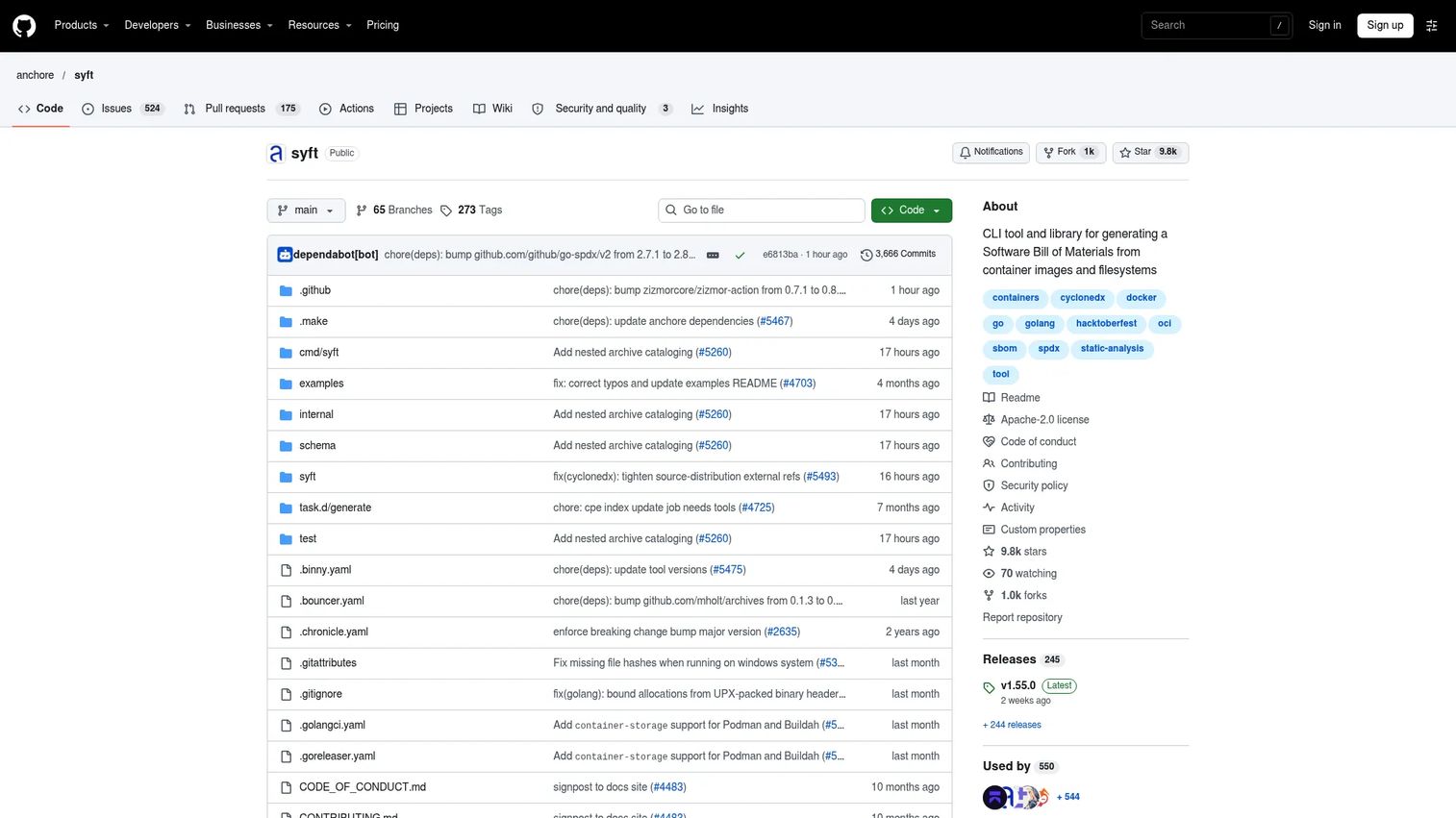Open the Projects tab
The width and height of the screenshot is (1456, 818).
pos(423,109)
